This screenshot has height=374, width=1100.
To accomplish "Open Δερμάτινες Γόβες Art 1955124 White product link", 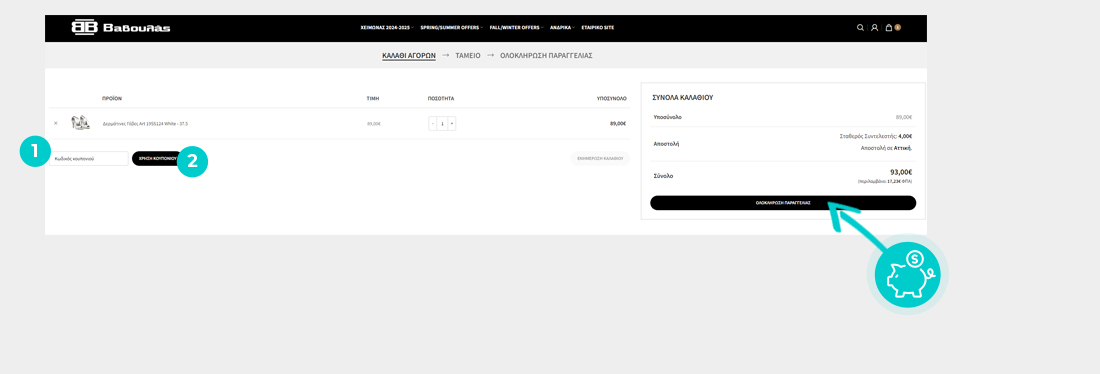I will pos(145,123).
